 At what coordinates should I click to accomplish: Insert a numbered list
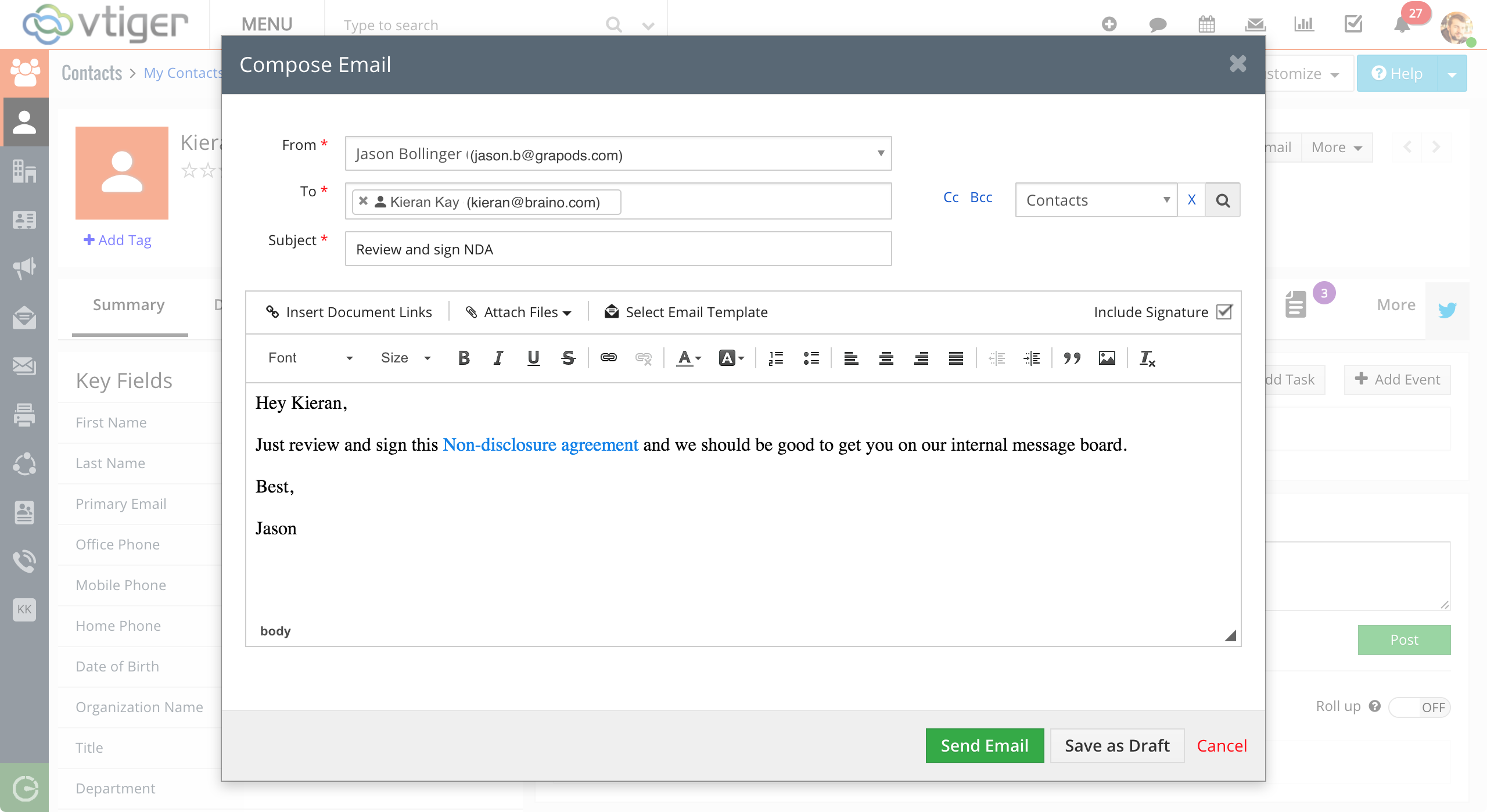pyautogui.click(x=776, y=358)
